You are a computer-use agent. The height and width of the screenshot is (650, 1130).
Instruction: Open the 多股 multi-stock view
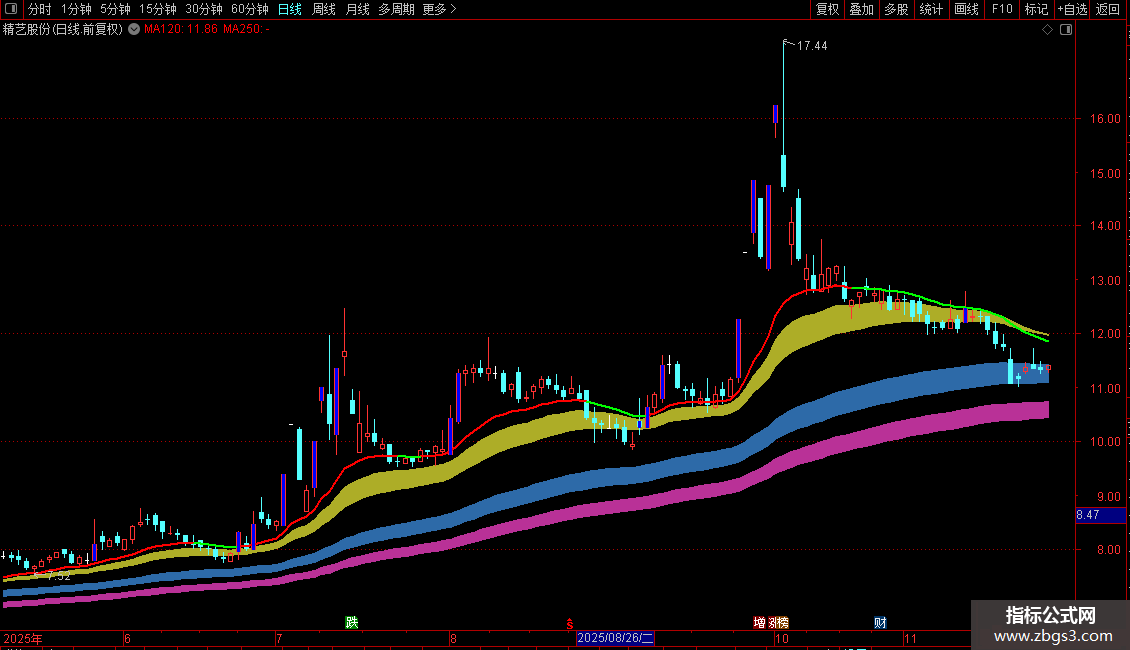click(x=896, y=9)
